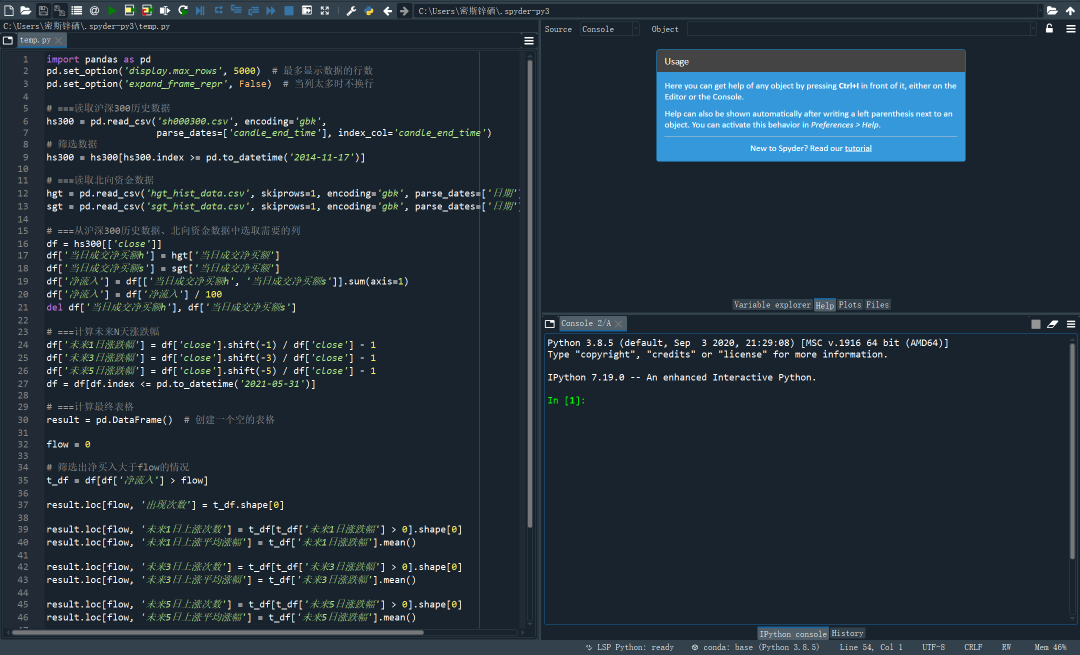Screen dimensions: 1080x655
Task: Start debugging with the debug file icon
Action: [x=201, y=10]
